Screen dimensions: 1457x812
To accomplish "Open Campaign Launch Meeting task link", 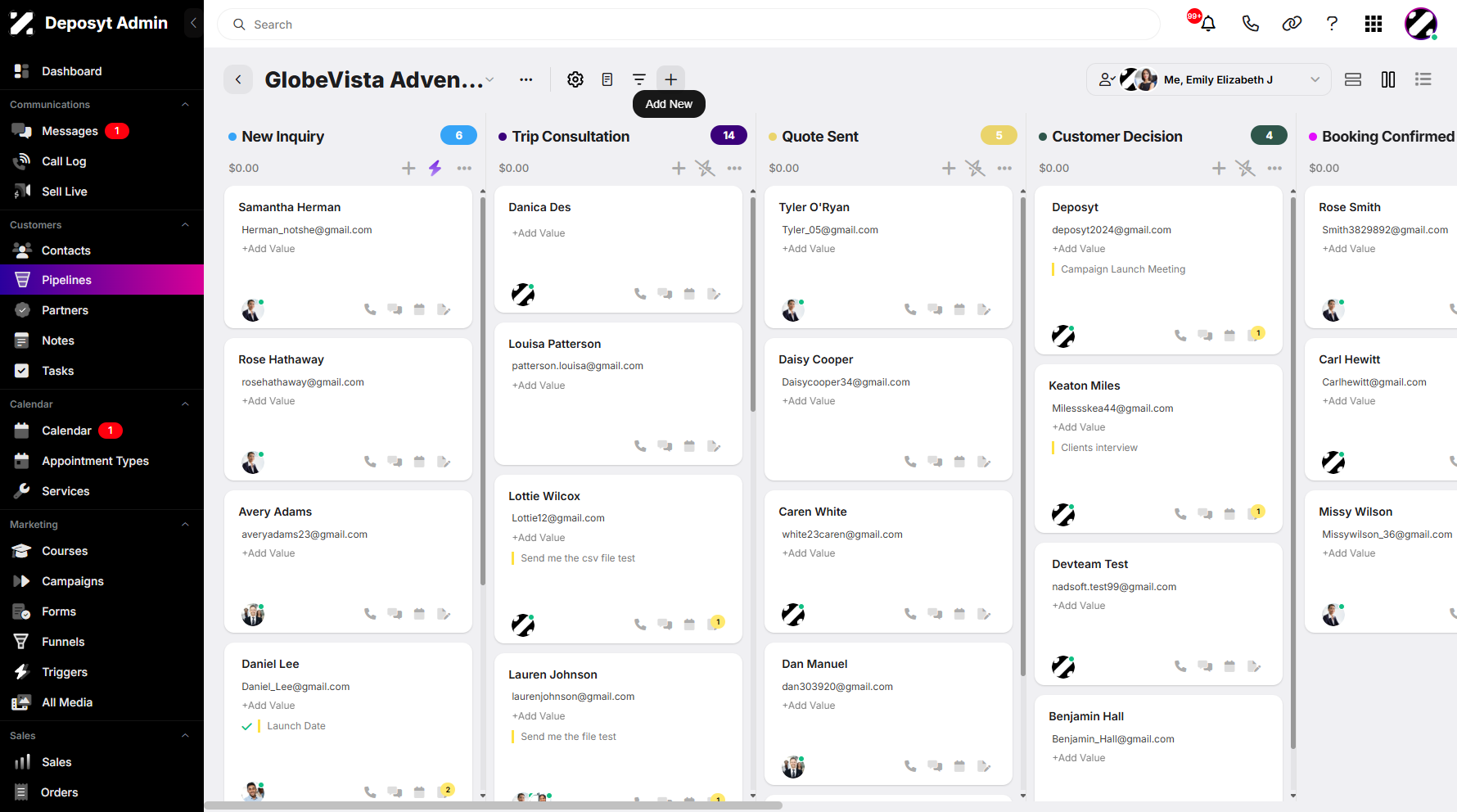I will [x=1123, y=269].
